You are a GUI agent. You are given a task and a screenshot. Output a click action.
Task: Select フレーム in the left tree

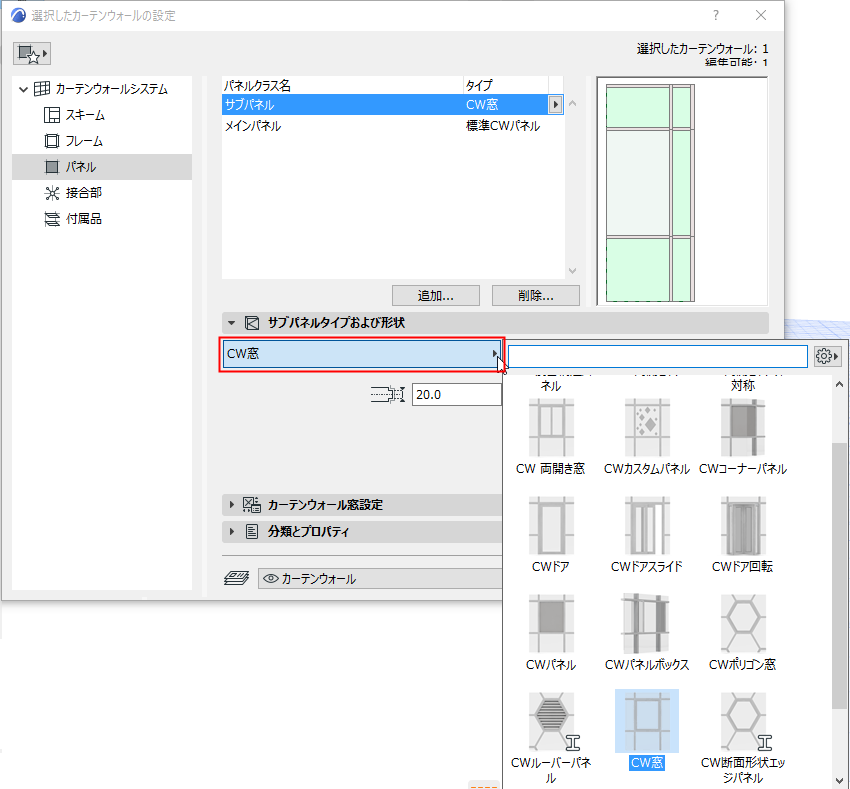coord(84,141)
